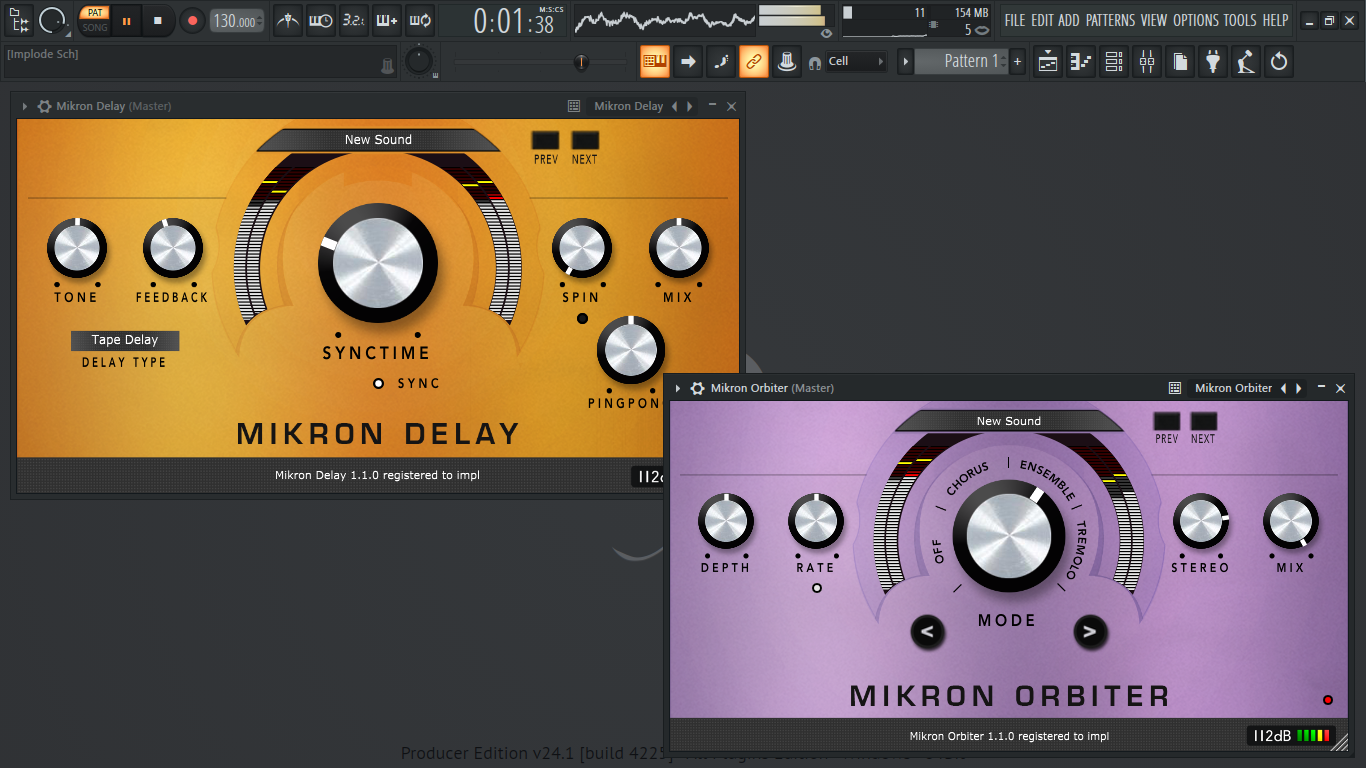Toggle the SYNC radio in Mikron Delay

(x=378, y=383)
